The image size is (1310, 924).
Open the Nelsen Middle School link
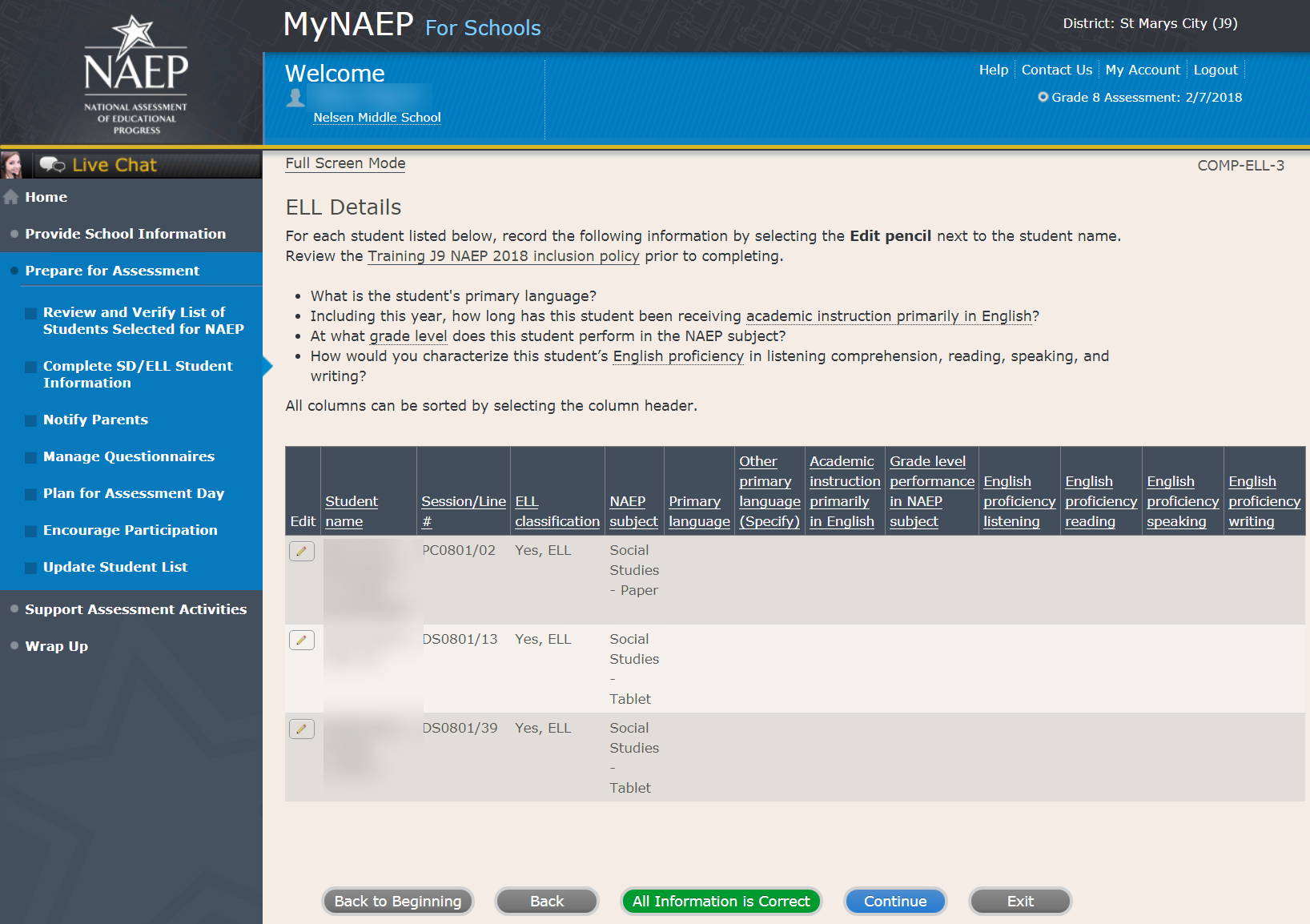click(377, 117)
